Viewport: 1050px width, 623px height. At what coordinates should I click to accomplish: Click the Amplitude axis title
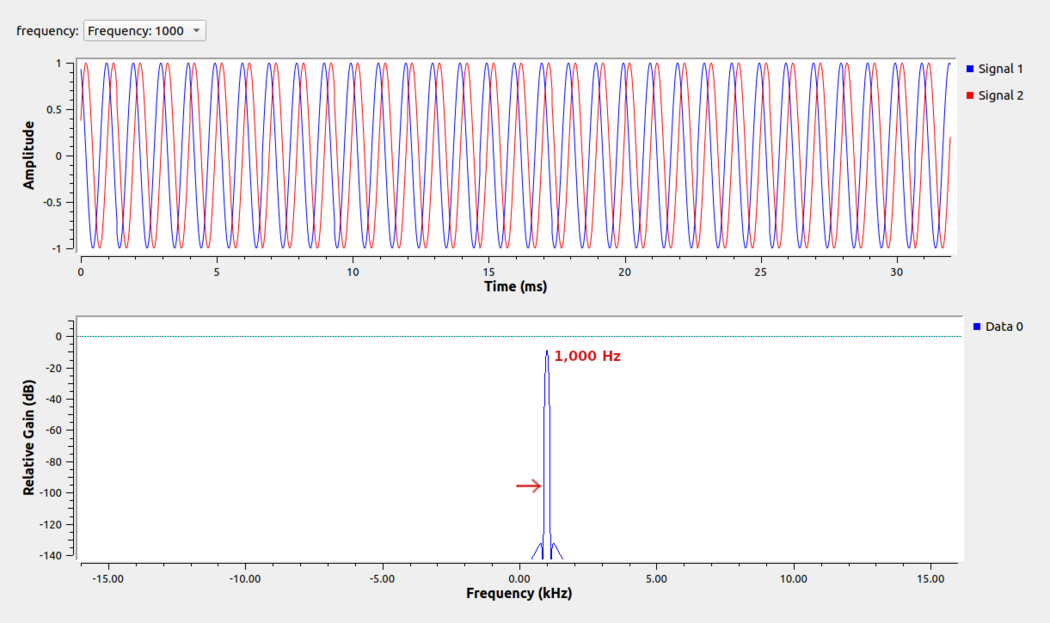pos(29,155)
